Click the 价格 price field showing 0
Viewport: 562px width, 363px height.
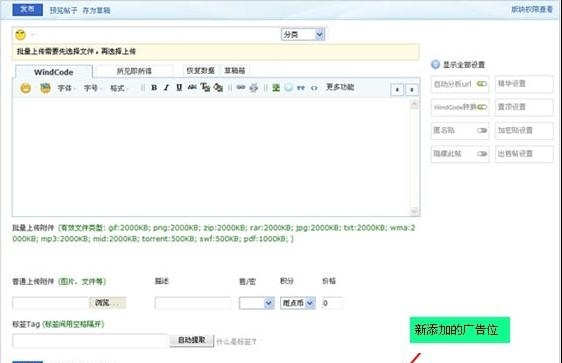pos(332,303)
